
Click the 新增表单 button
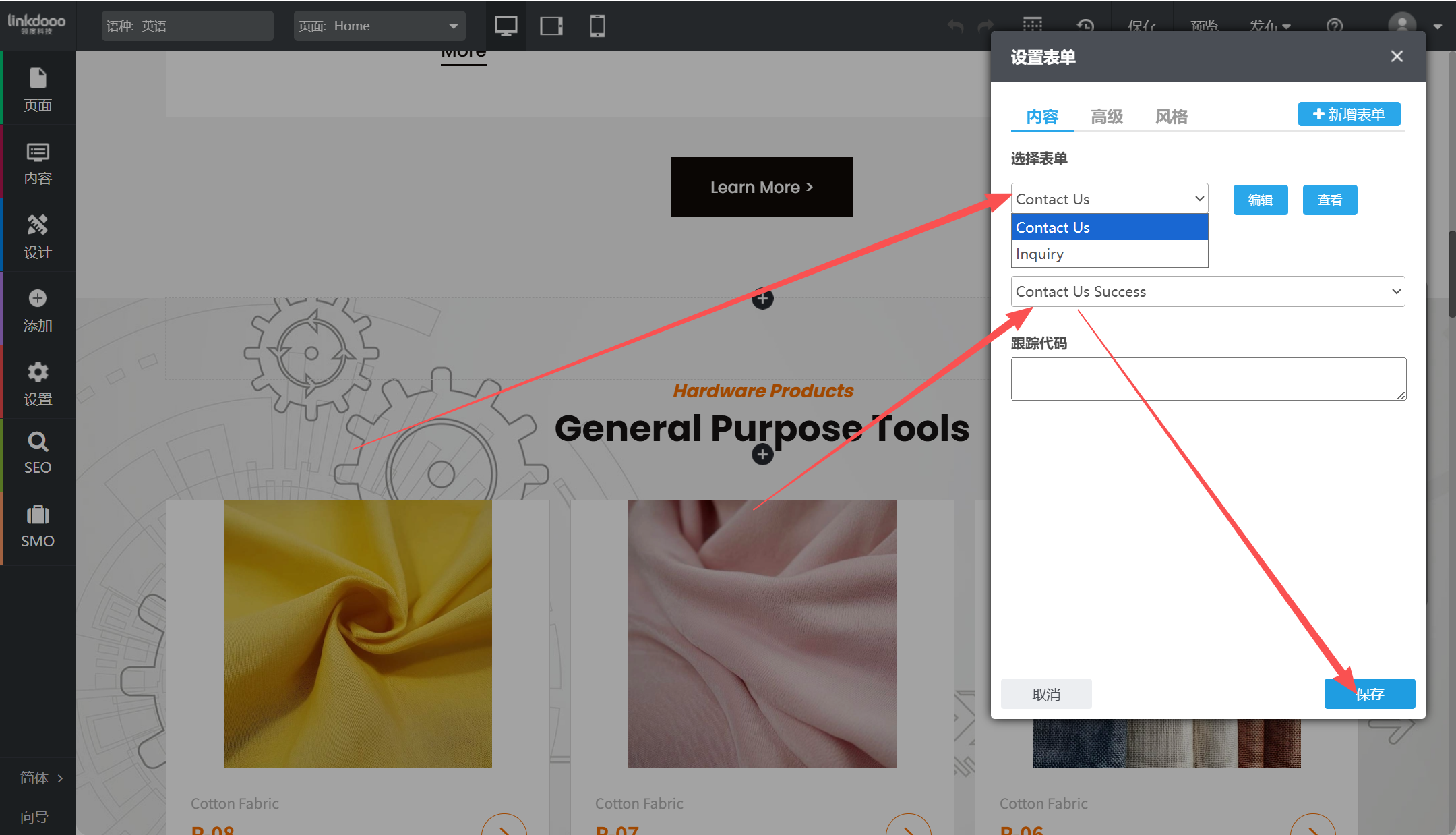click(1349, 114)
